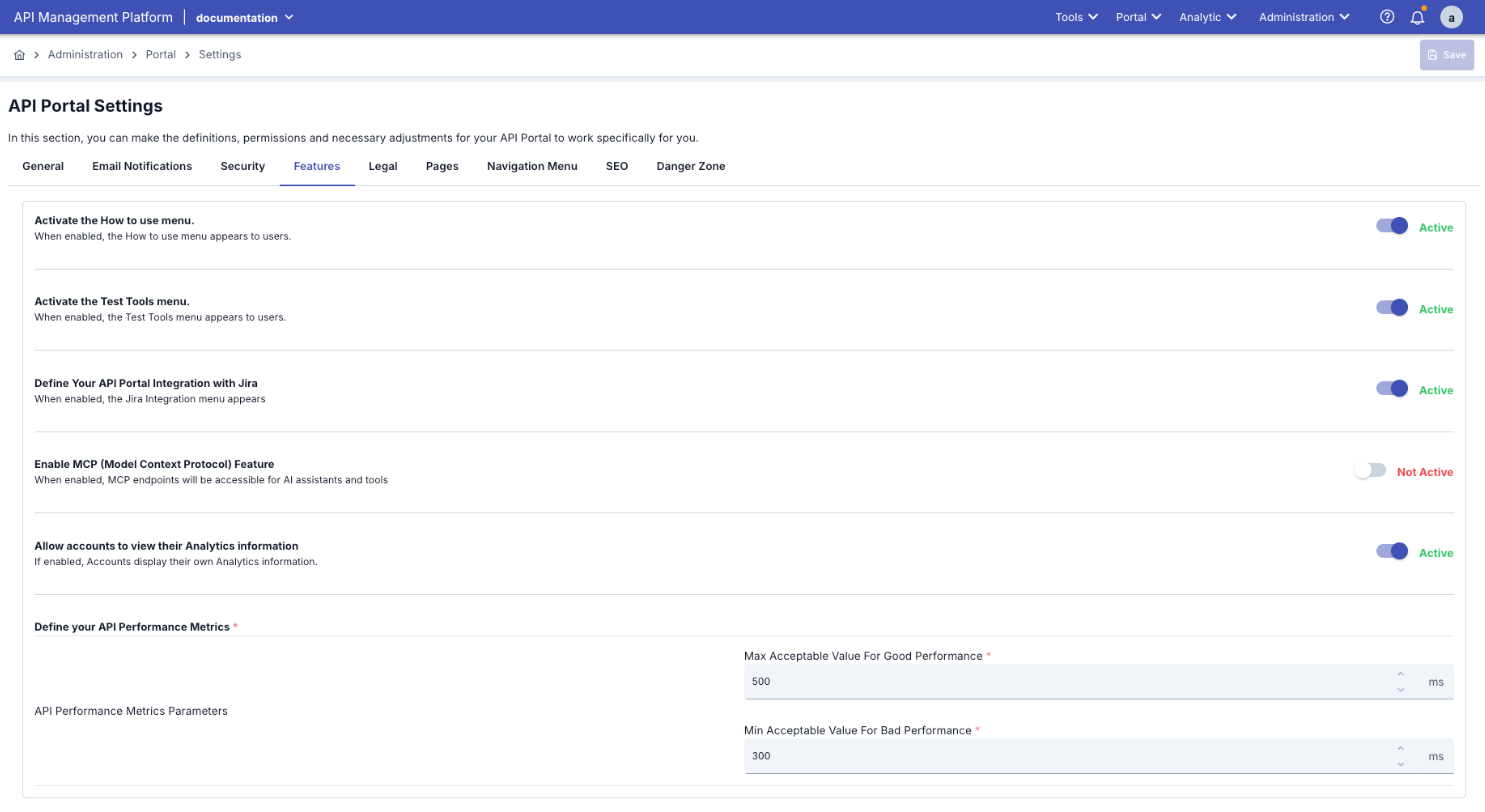Viewport: 1485px width, 812px height.
Task: Open the documentation project dropdown
Action: tap(245, 17)
